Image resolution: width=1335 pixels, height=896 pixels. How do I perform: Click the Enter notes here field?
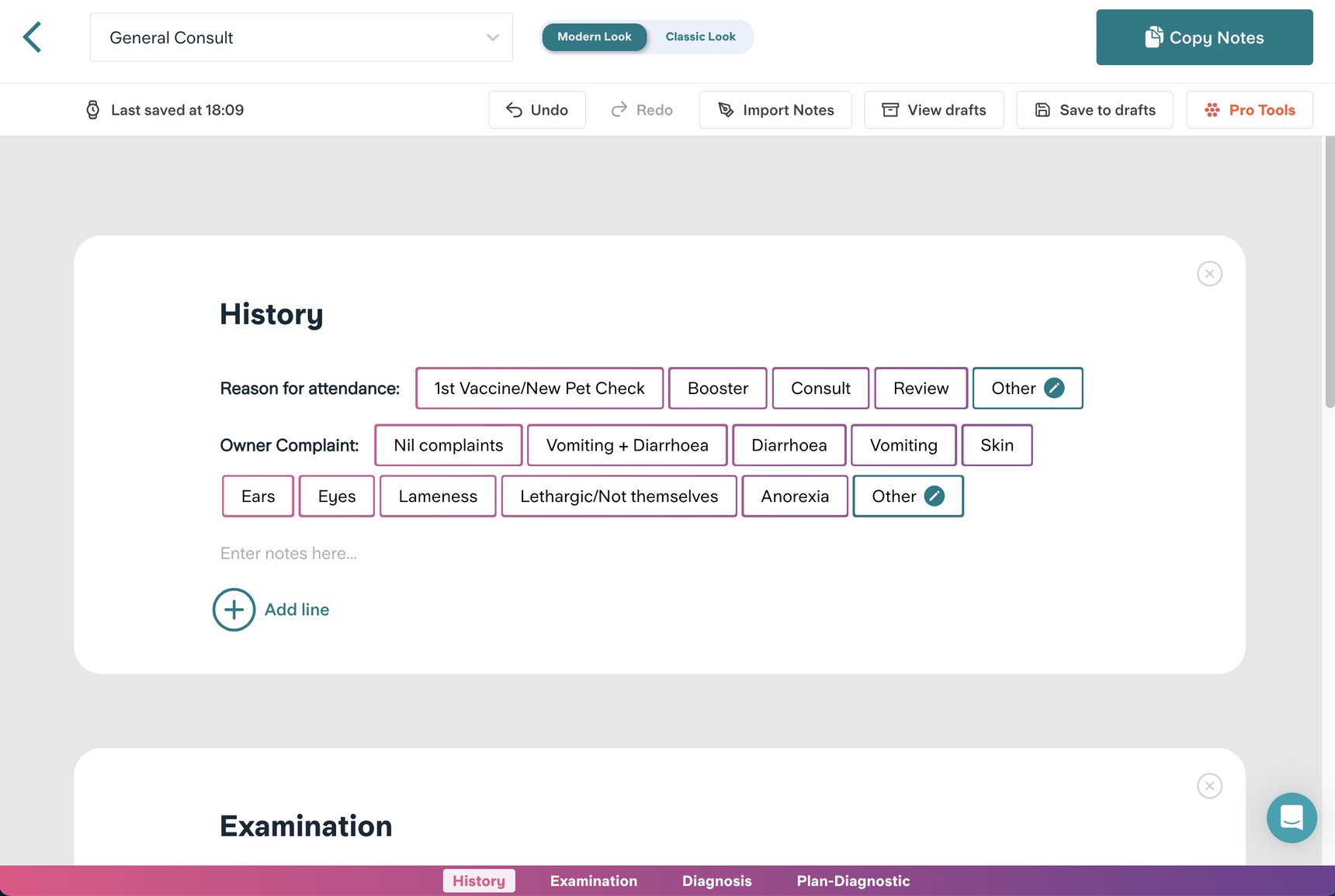point(288,552)
